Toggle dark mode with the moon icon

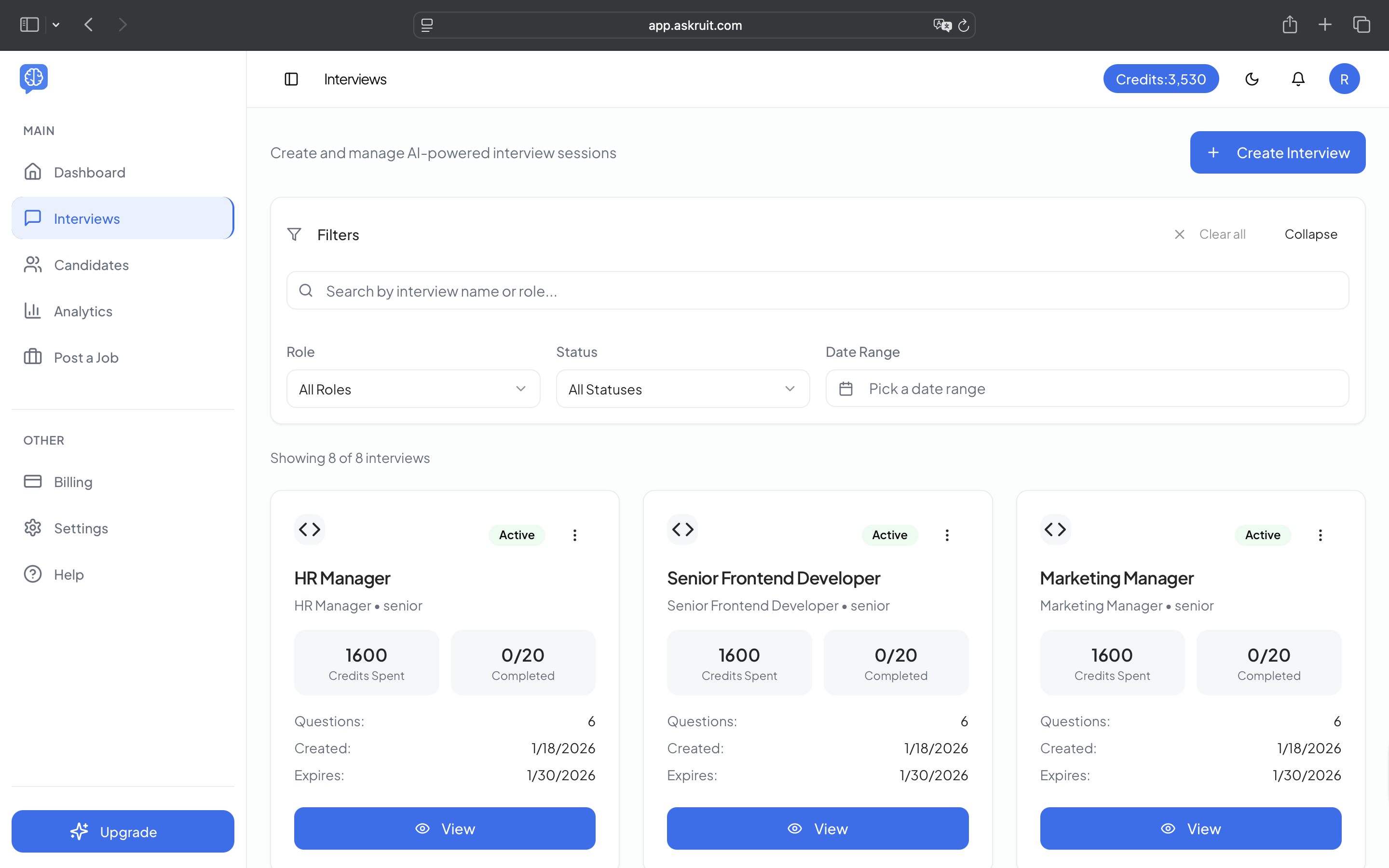tap(1252, 79)
